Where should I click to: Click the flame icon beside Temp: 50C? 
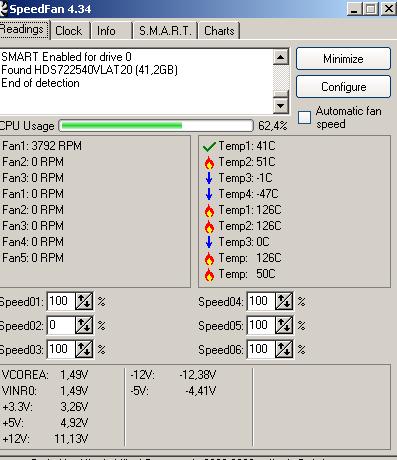click(209, 274)
